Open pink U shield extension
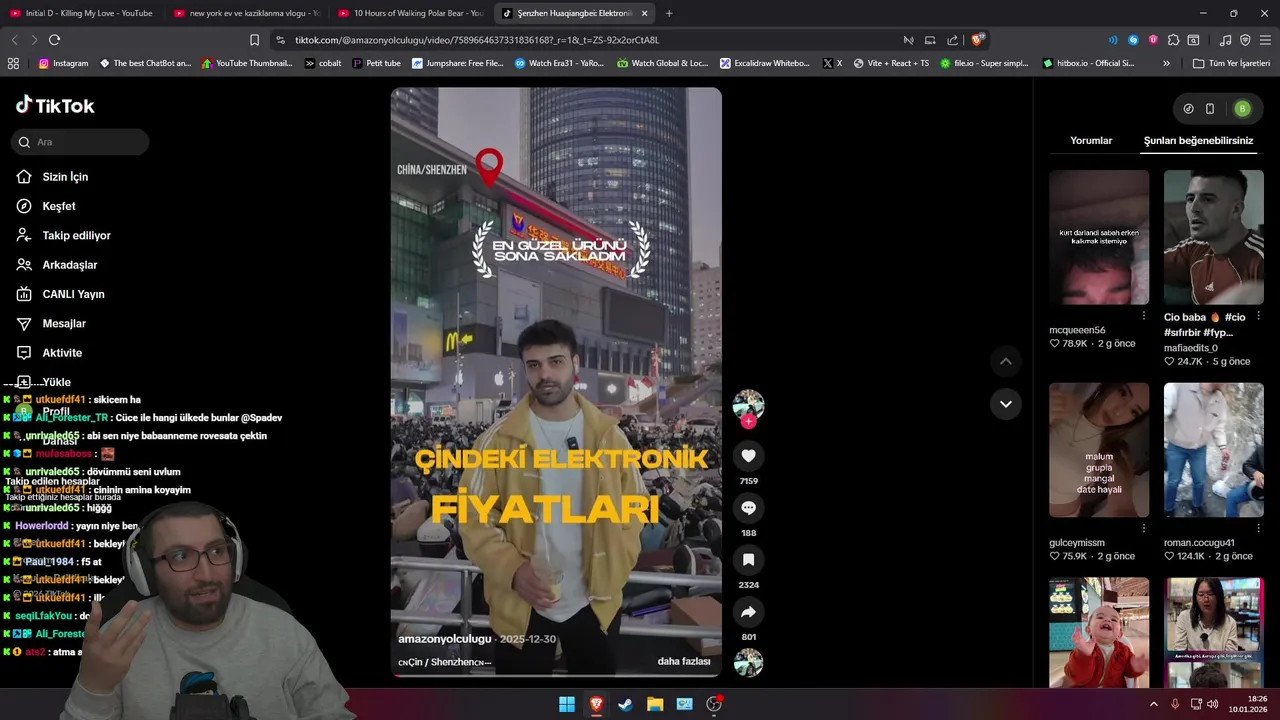This screenshot has height=720, width=1280. [x=1153, y=40]
